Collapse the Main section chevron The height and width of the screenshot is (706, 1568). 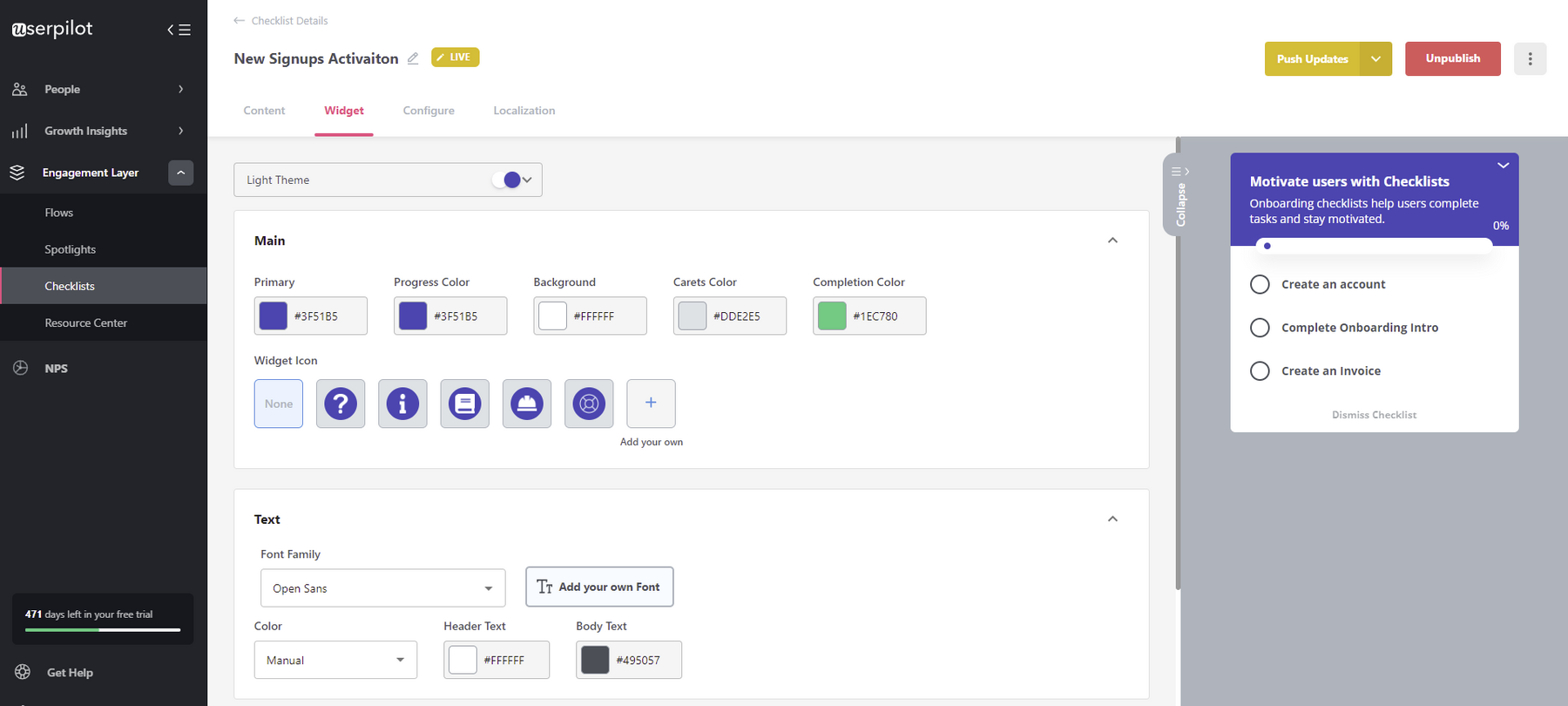tap(1112, 241)
